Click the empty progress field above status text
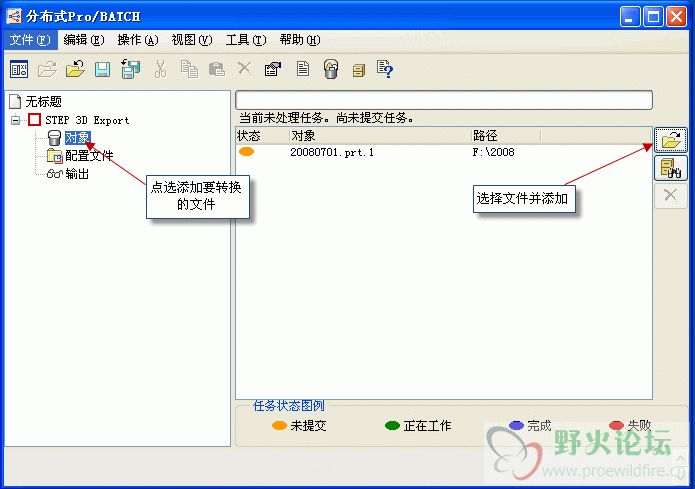 (x=444, y=100)
